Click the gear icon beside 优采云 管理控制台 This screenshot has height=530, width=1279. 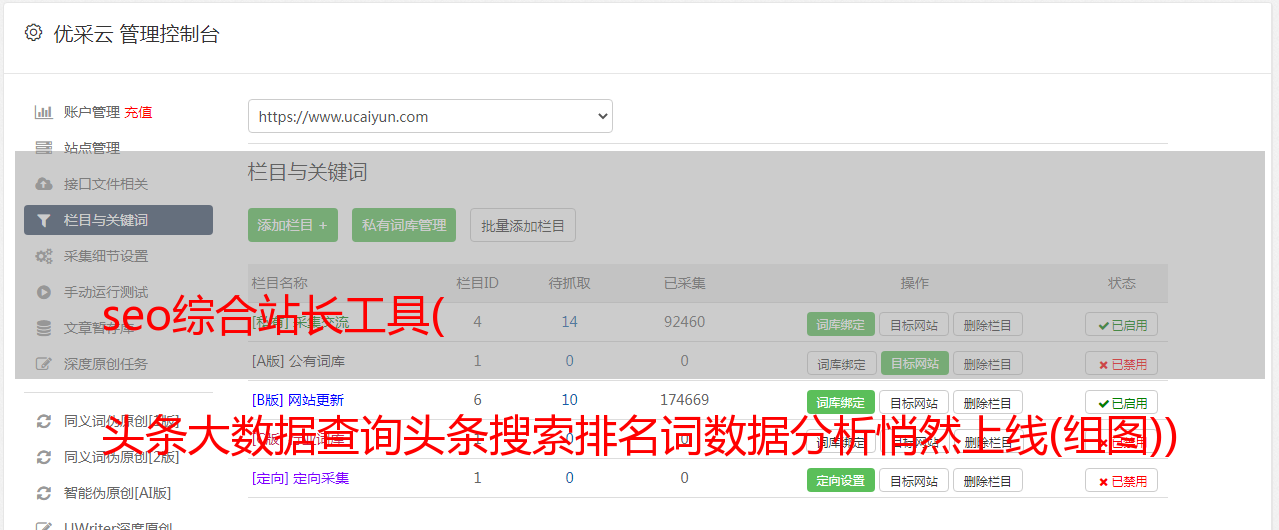coord(33,32)
